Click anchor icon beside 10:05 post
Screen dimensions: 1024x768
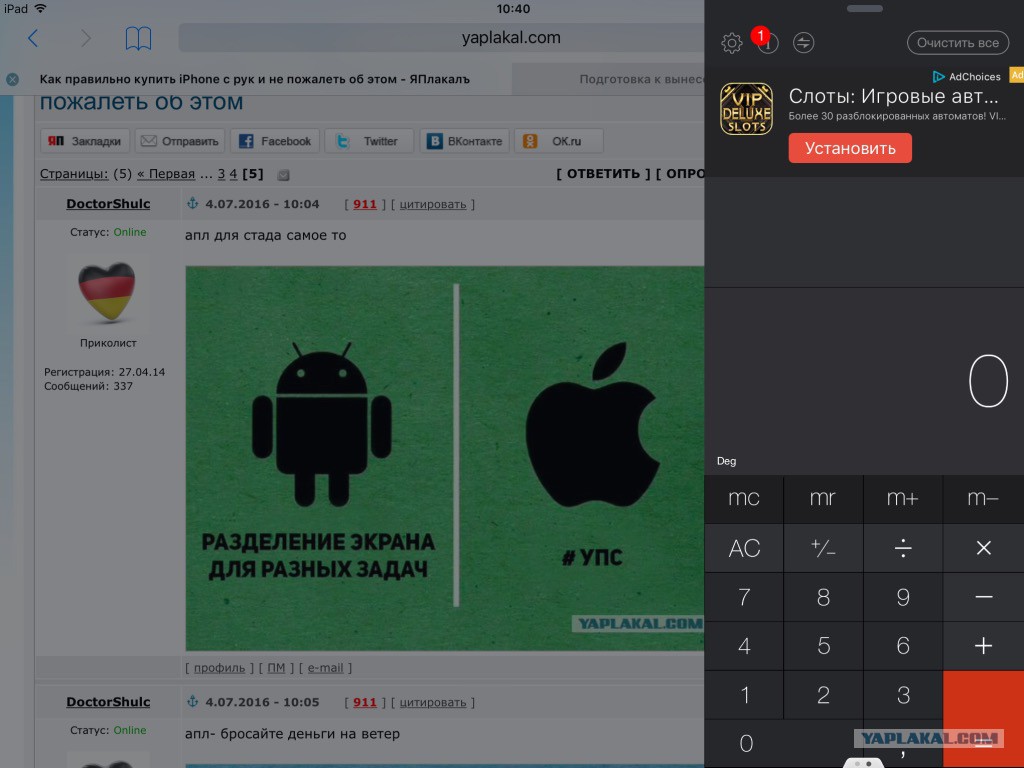click(x=193, y=702)
